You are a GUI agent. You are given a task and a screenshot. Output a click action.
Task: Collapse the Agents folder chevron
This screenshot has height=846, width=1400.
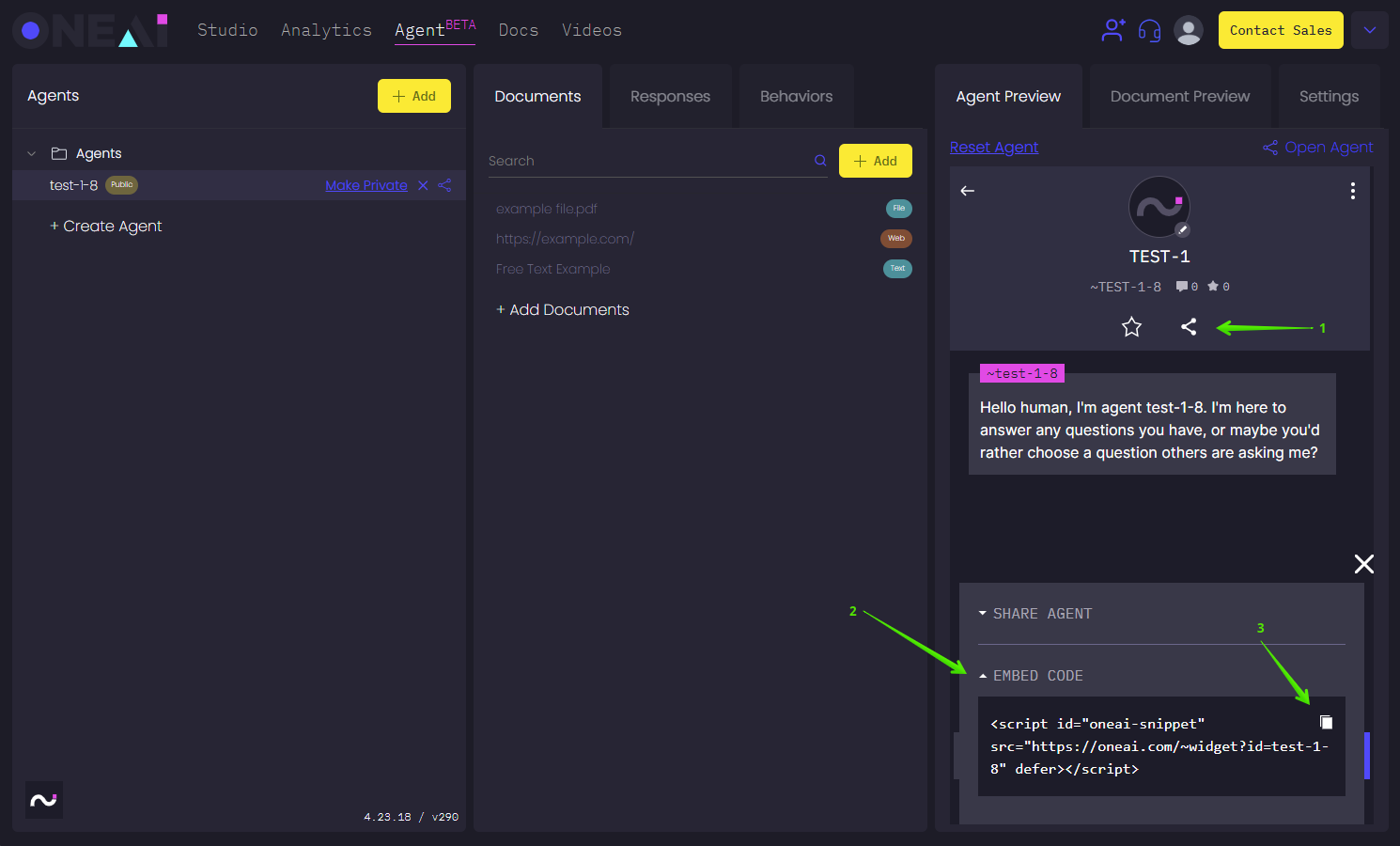[32, 153]
